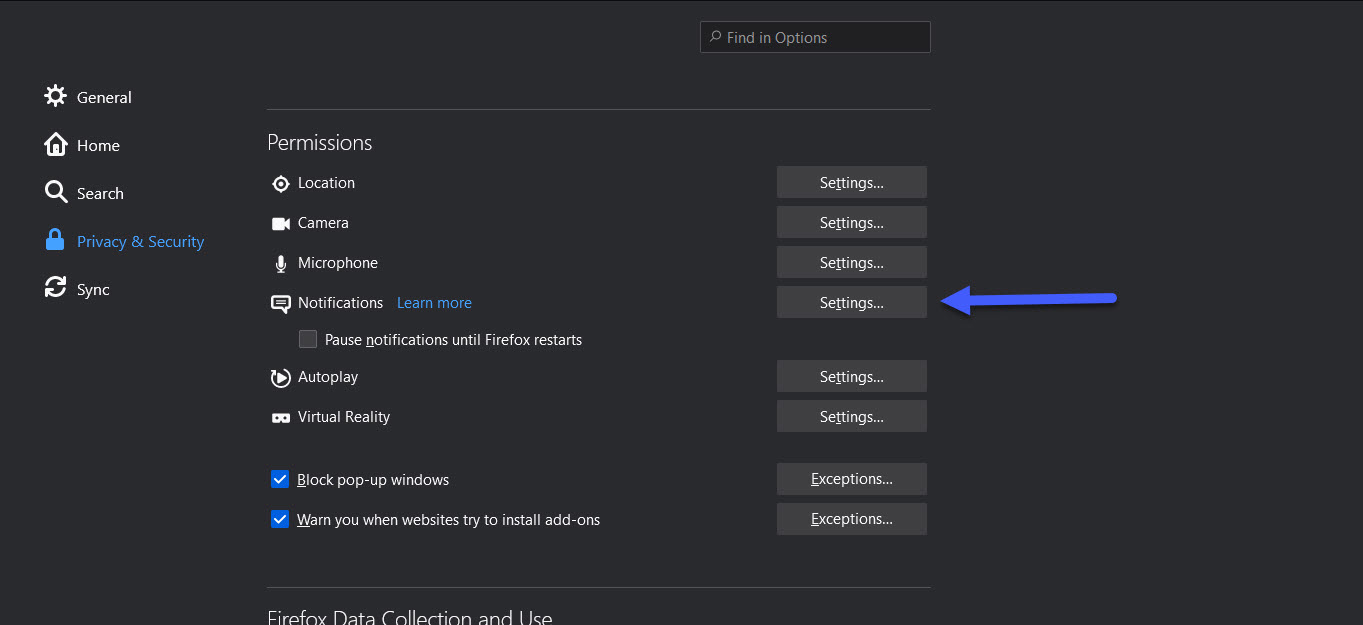Focus the Find in Options search box
The width and height of the screenshot is (1363, 625).
815,37
